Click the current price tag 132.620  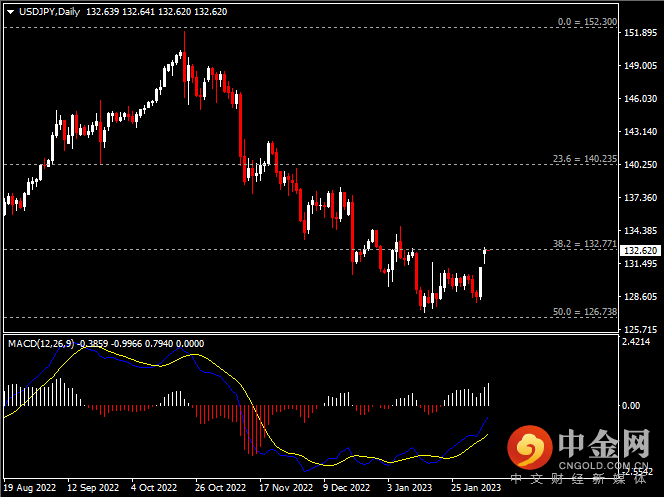639,251
